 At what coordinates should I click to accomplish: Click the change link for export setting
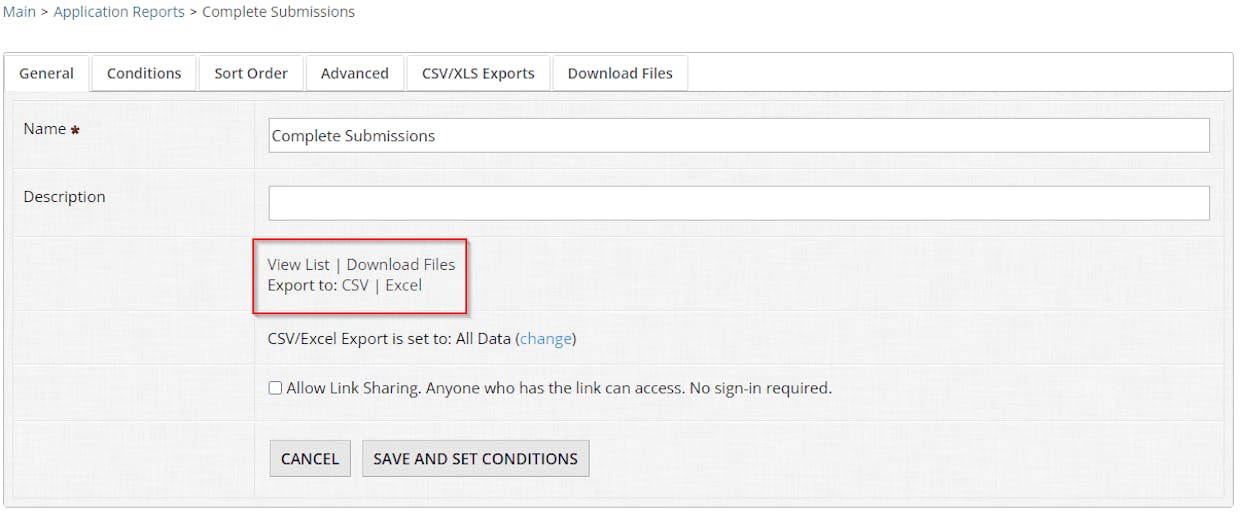[546, 339]
